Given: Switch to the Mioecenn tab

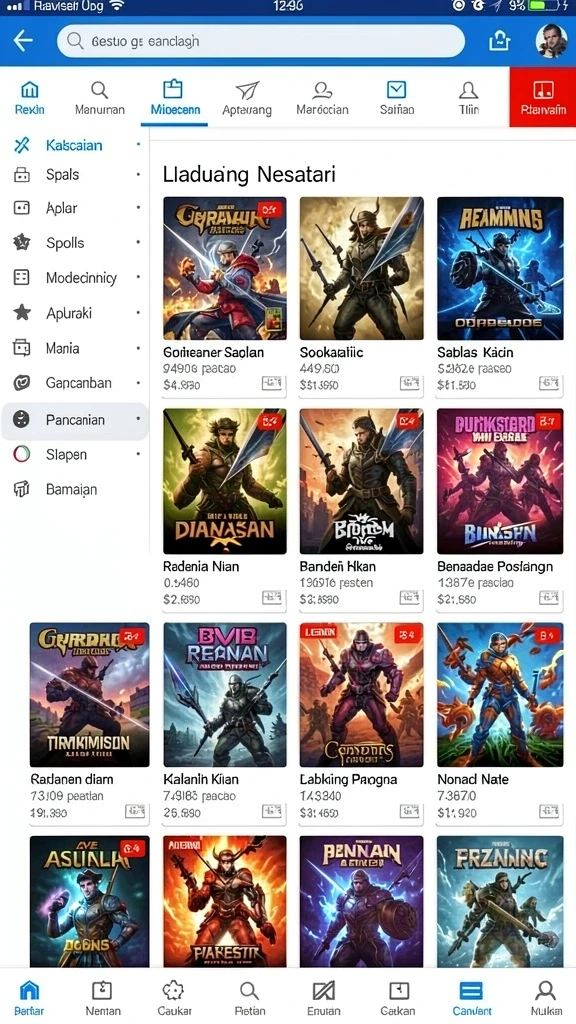Looking at the screenshot, I should click(174, 99).
